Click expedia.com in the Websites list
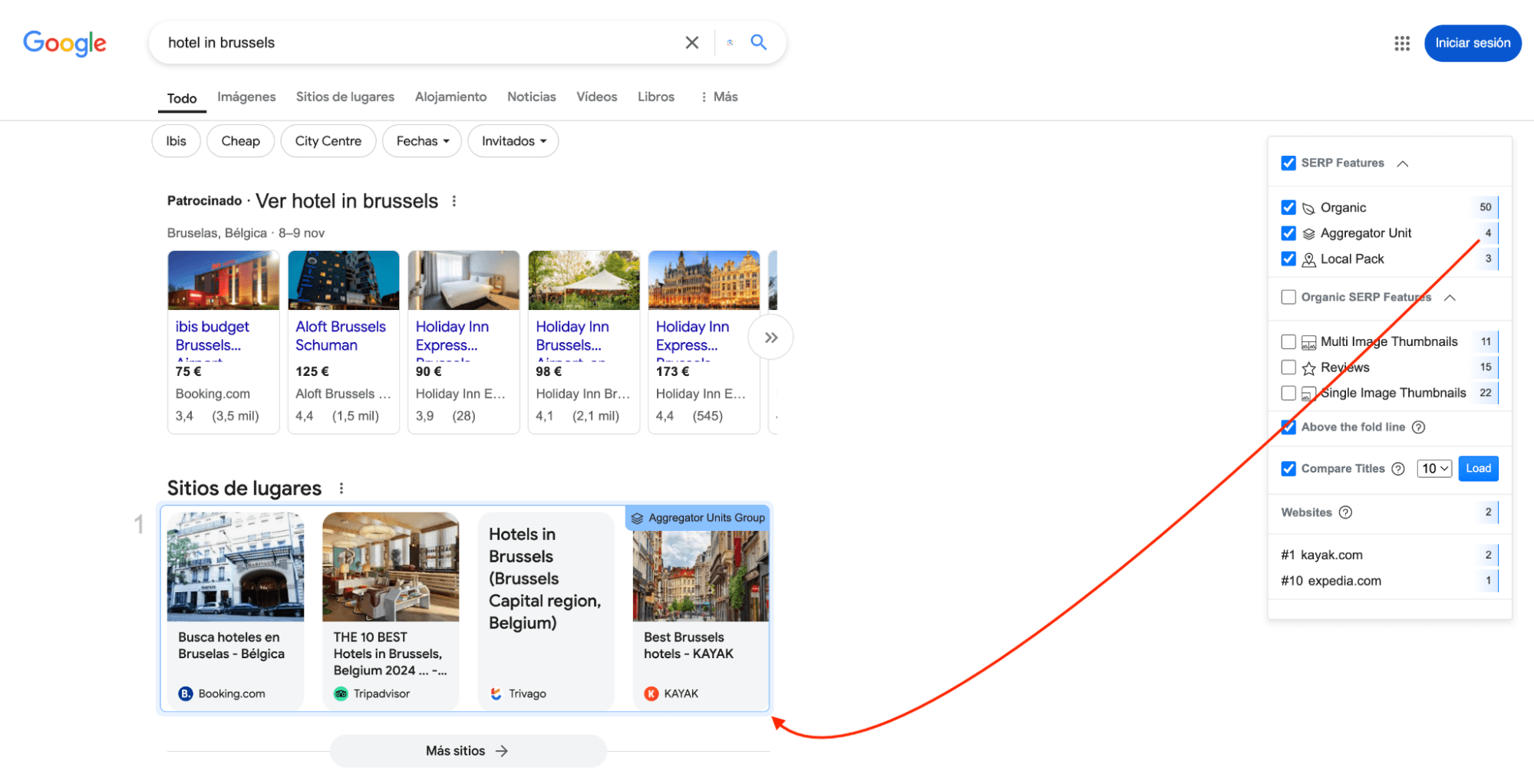The height and width of the screenshot is (784, 1534). click(x=1344, y=581)
